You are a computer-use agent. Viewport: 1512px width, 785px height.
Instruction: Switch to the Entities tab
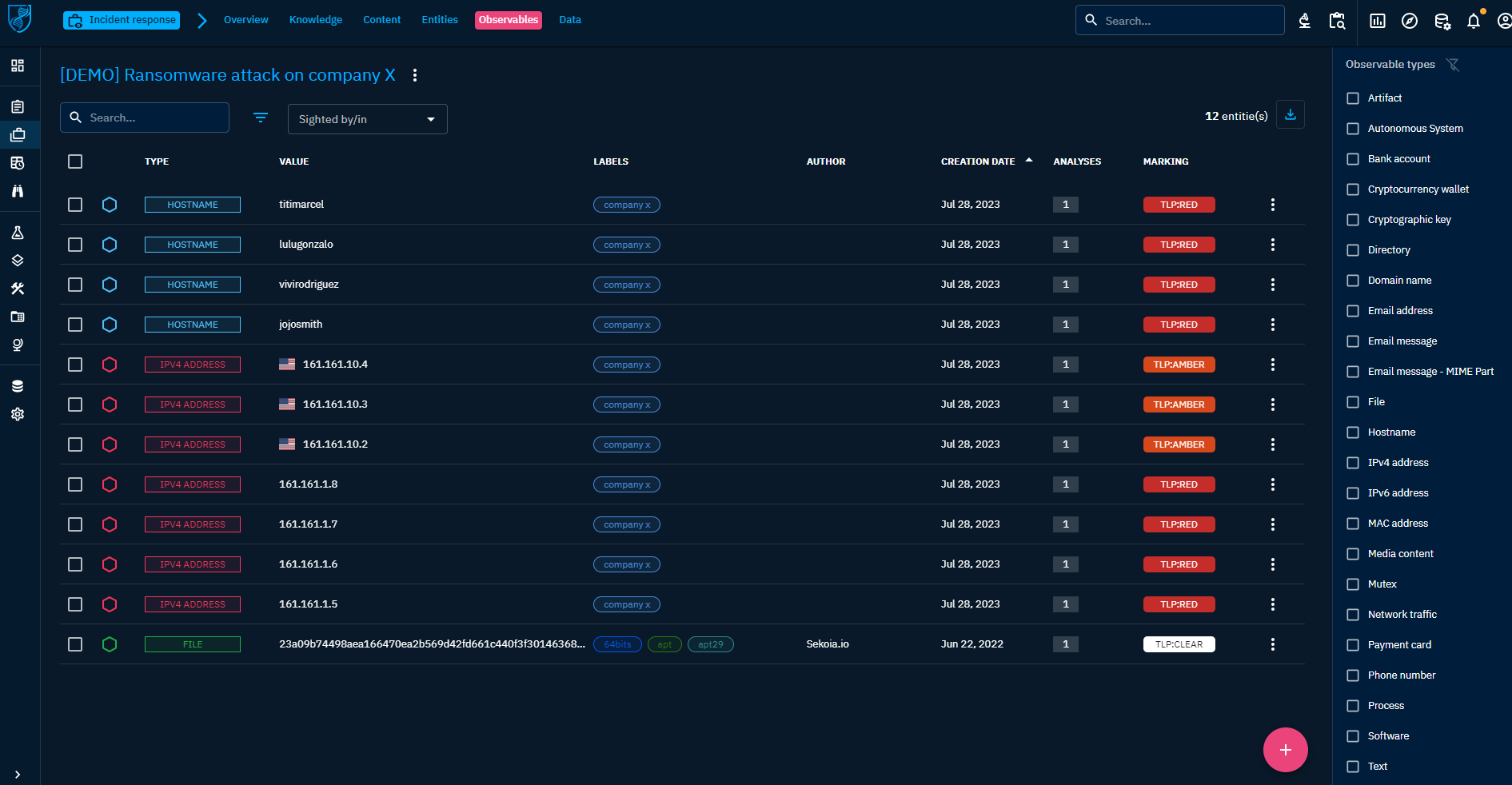440,20
